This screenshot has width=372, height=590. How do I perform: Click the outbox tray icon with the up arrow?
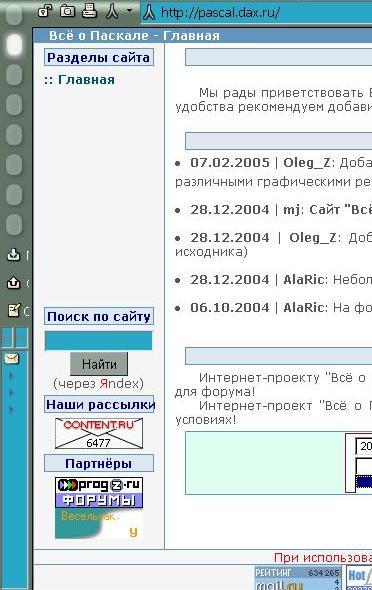point(14,283)
